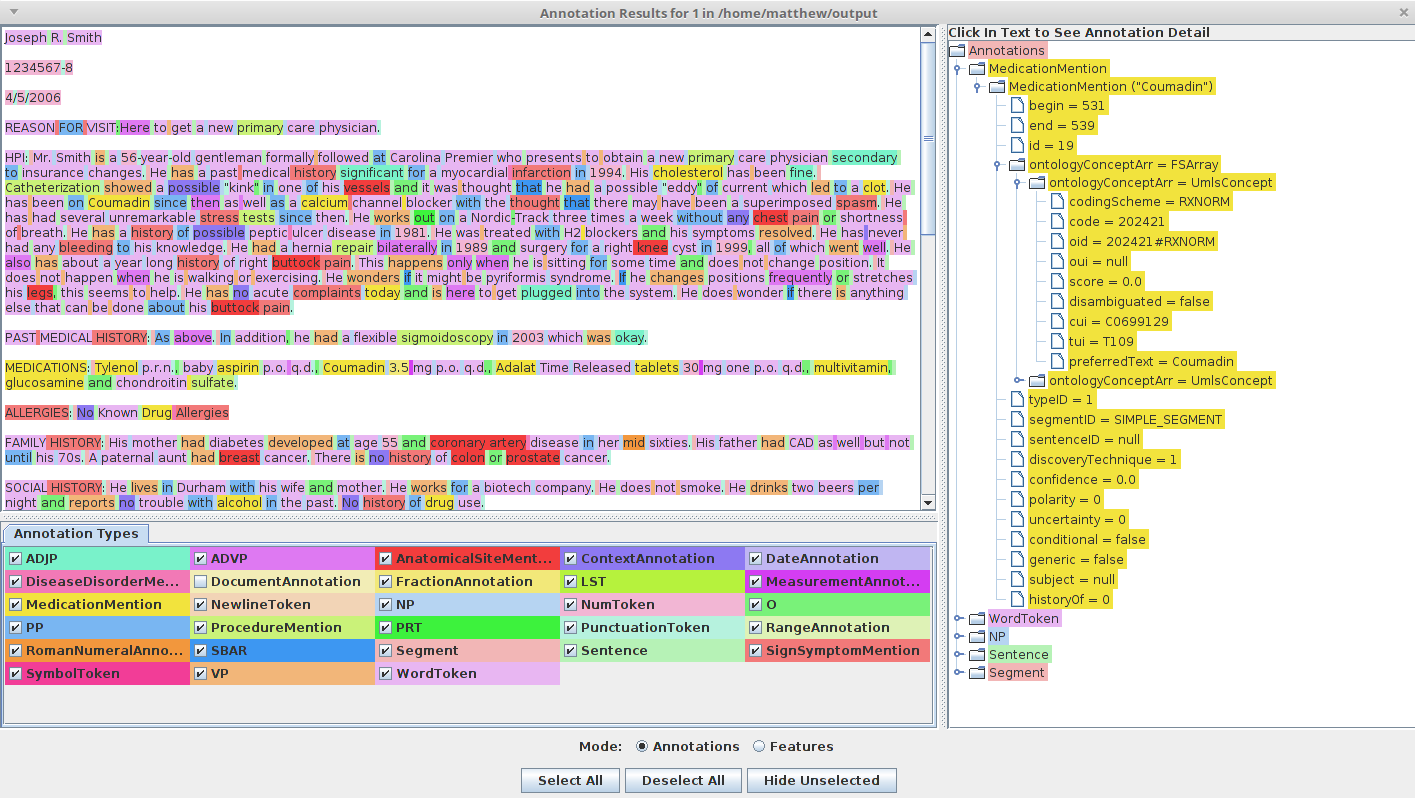The height and width of the screenshot is (798, 1415).
Task: Click the folder icon next to WordToken node
Action: click(977, 618)
